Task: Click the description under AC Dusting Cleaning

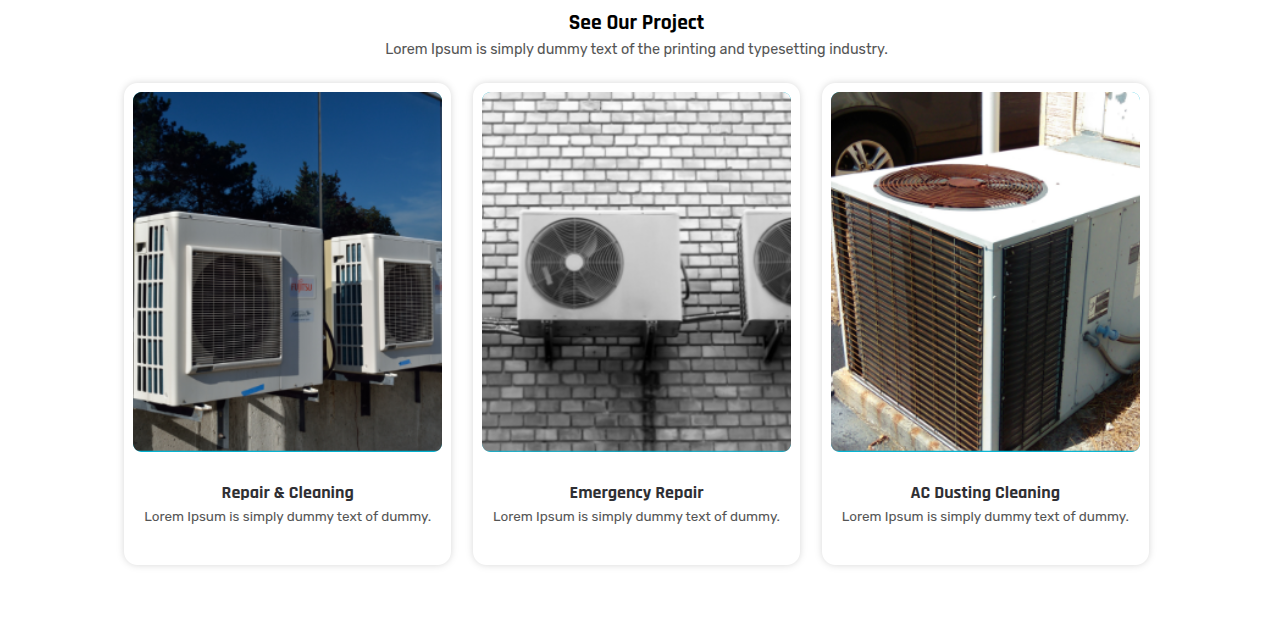Action: point(985,517)
